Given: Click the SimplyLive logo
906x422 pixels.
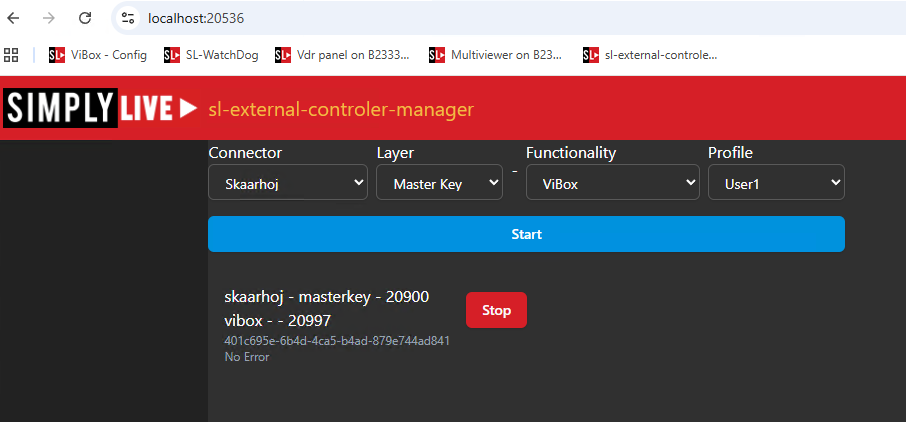Looking at the screenshot, I should [x=101, y=108].
